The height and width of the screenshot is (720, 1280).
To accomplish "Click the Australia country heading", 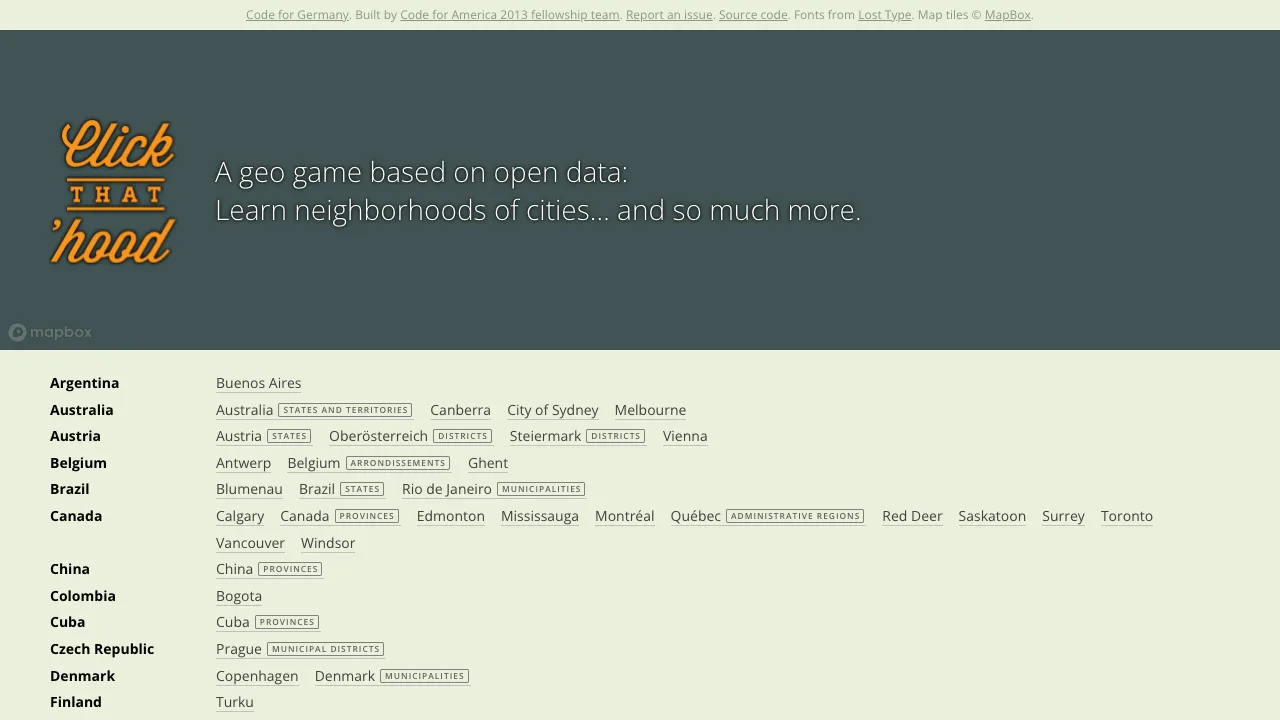I will pyautogui.click(x=82, y=410).
